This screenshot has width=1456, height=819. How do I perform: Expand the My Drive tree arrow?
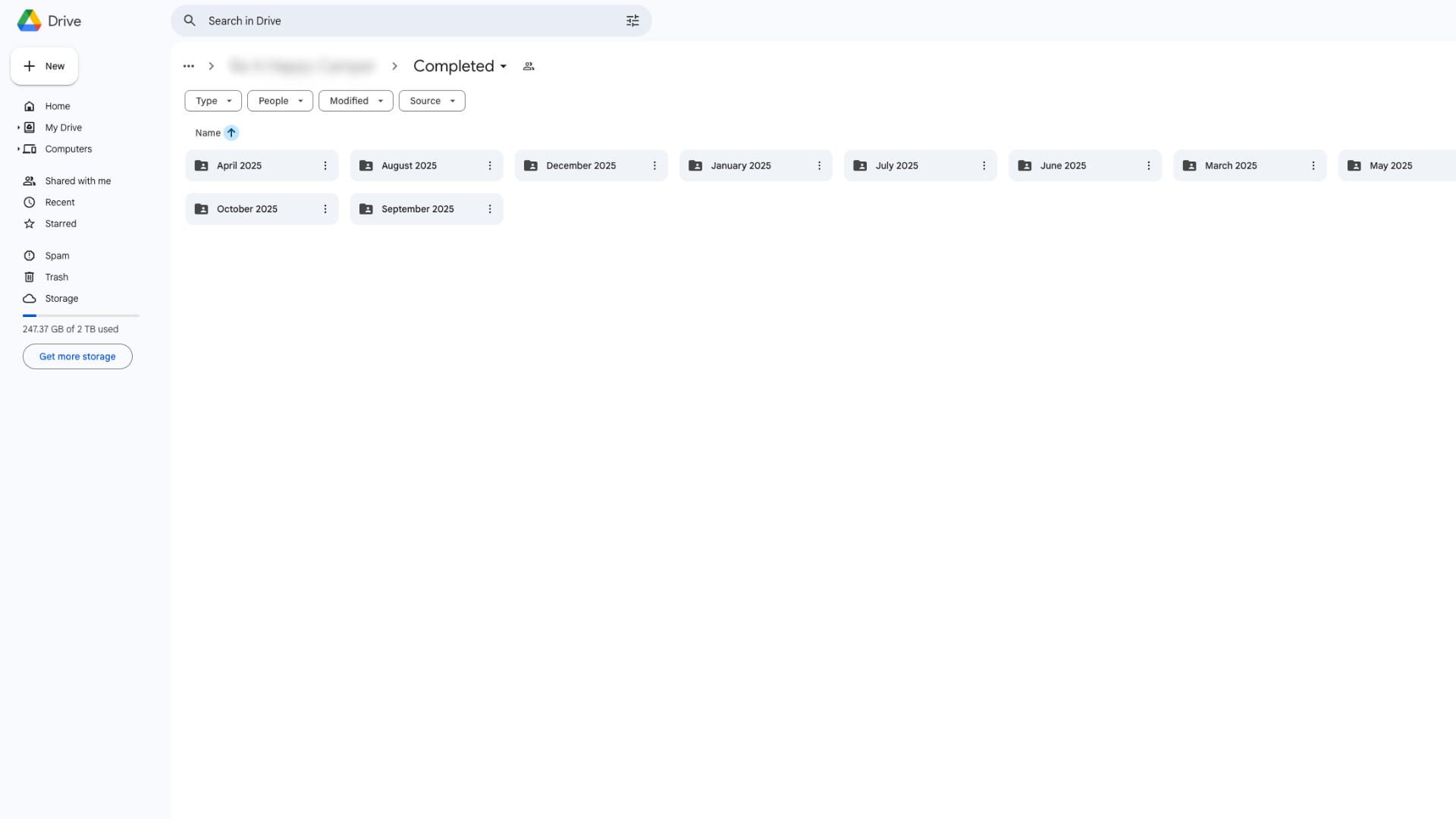[18, 128]
